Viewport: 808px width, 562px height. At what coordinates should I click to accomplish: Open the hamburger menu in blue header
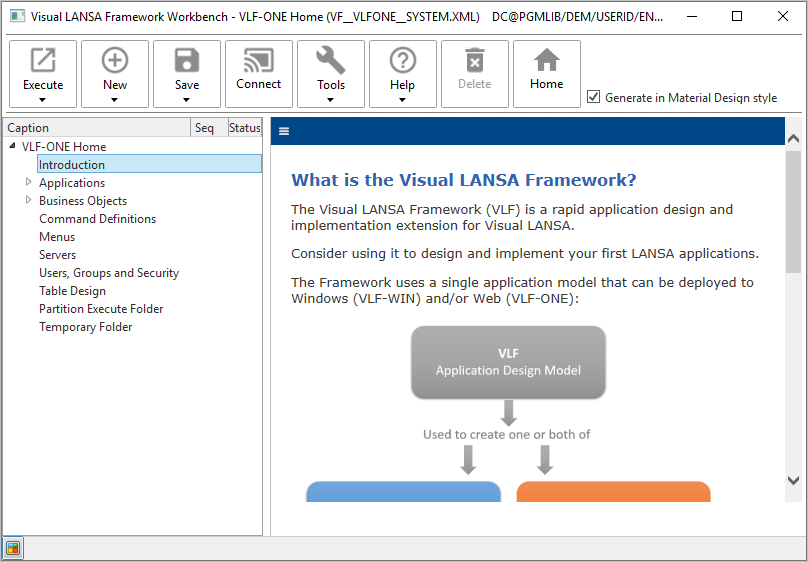tap(284, 131)
